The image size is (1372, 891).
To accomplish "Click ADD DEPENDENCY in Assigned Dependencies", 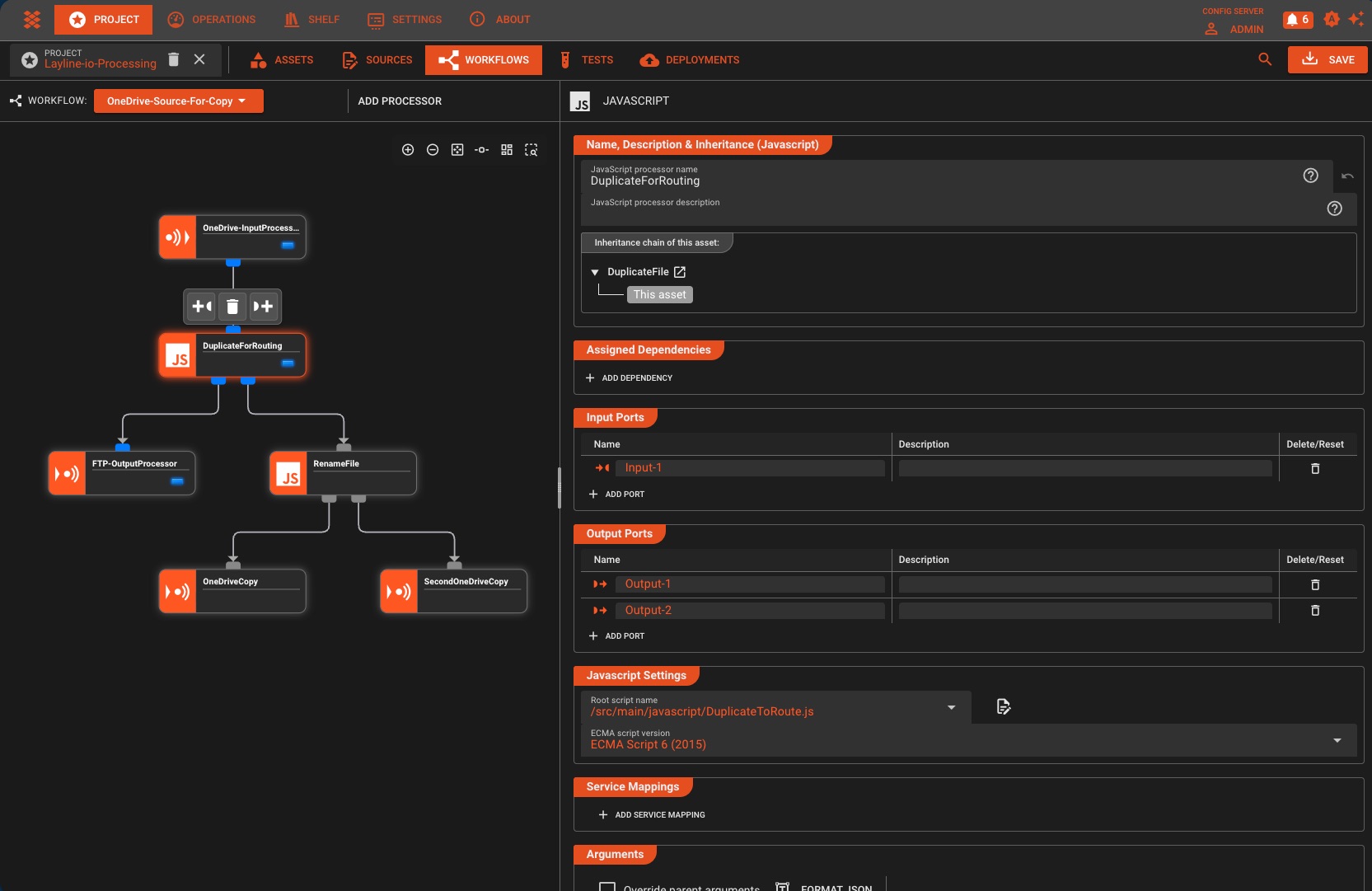I will (x=630, y=378).
